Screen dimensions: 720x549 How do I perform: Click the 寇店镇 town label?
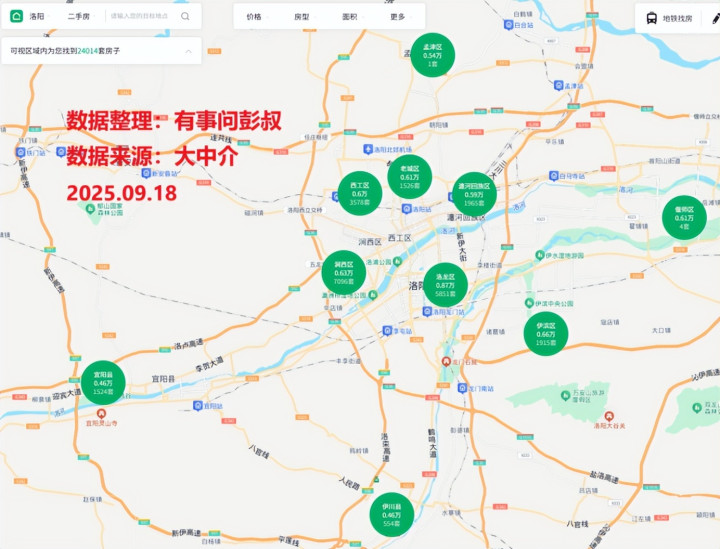coord(610,322)
